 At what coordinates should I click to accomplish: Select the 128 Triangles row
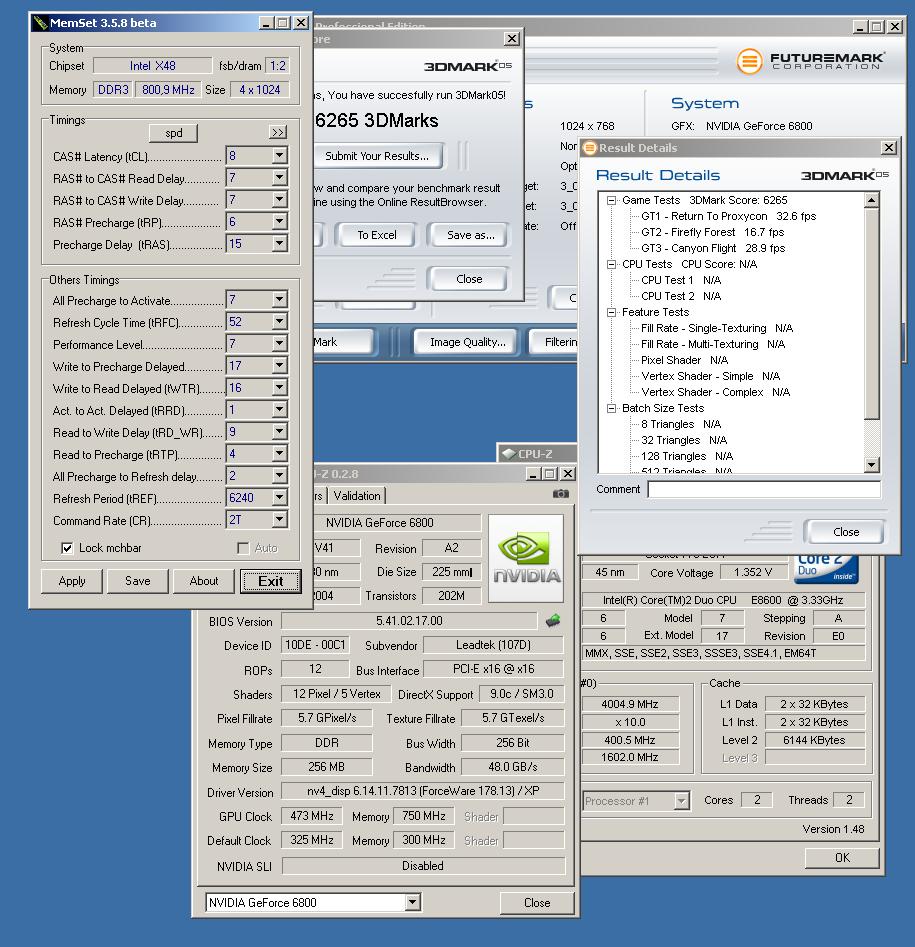pos(687,456)
